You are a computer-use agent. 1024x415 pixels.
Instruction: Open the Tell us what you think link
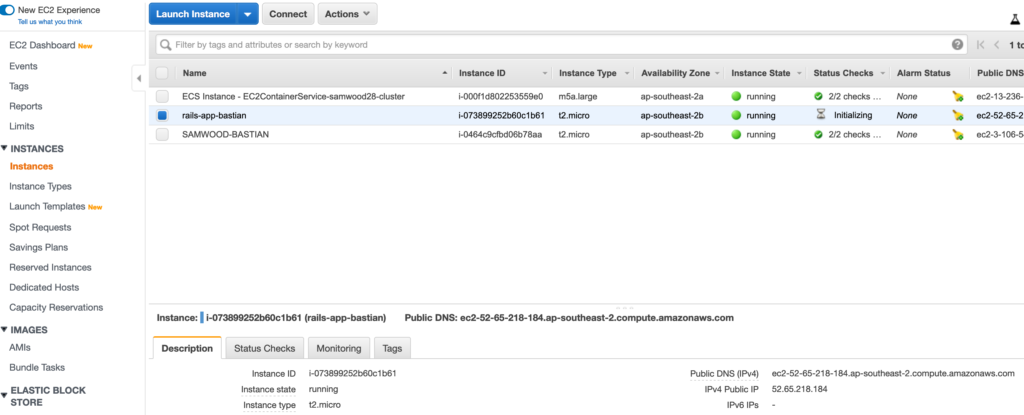(x=50, y=22)
